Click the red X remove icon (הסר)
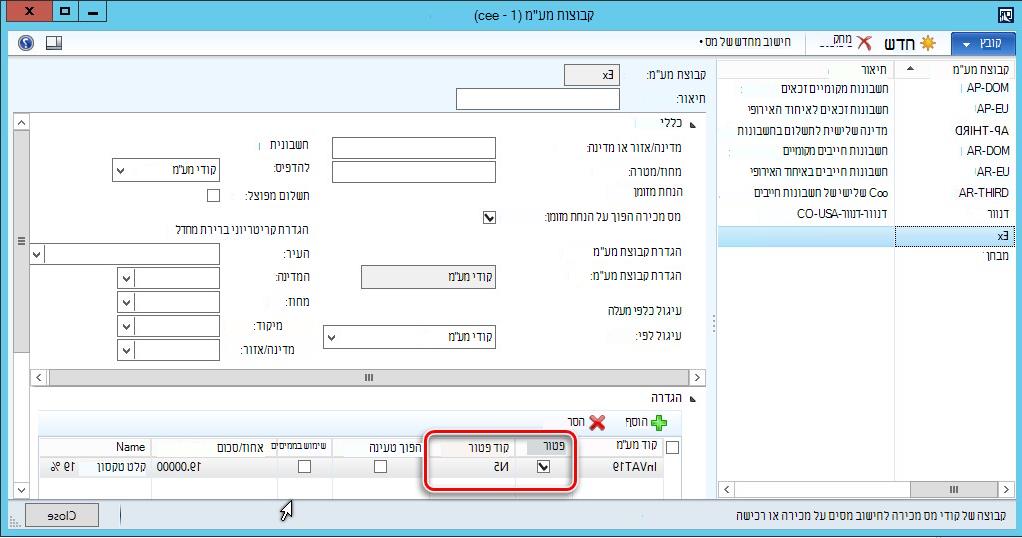 (597, 423)
